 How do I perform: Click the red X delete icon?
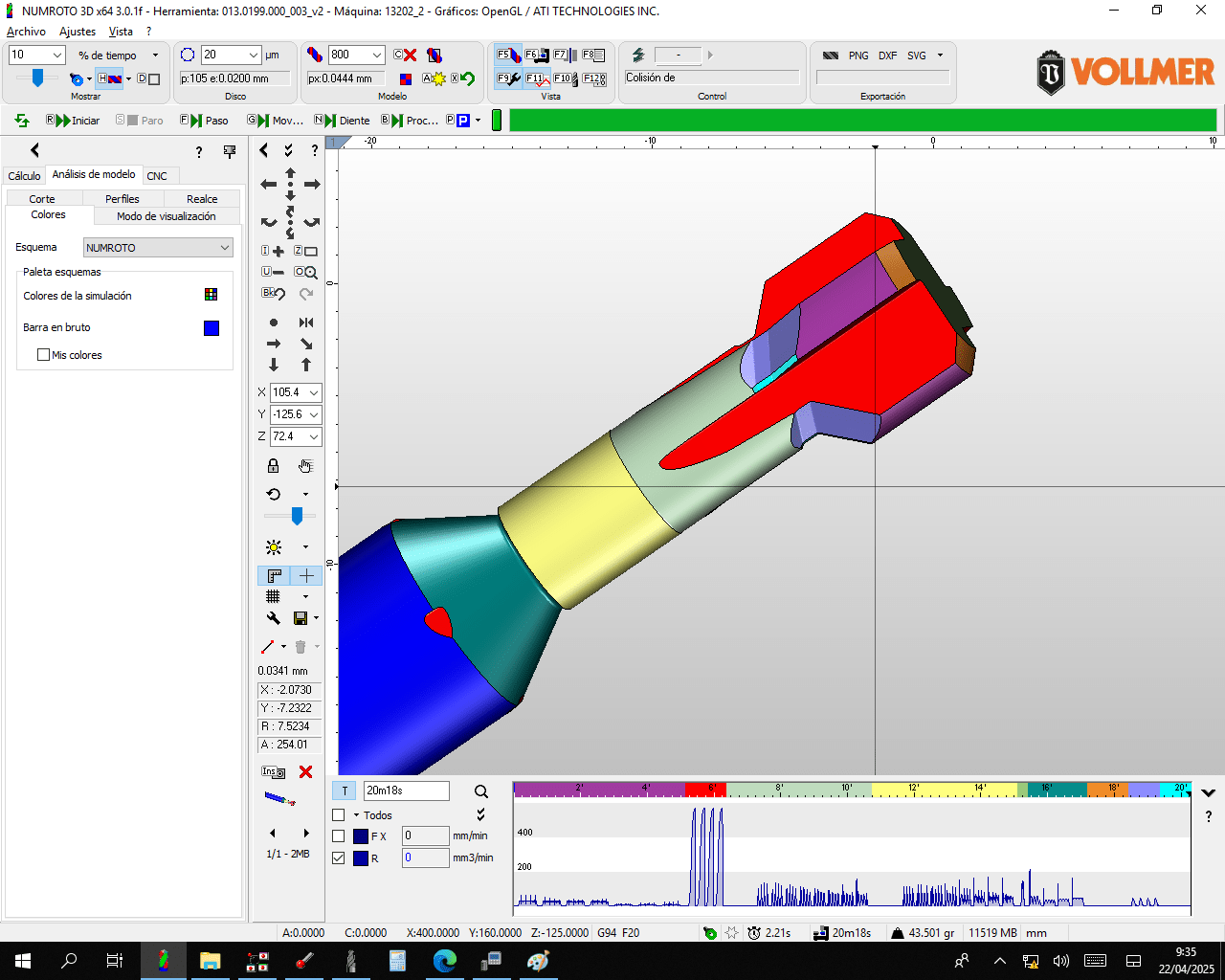pyautogui.click(x=305, y=772)
